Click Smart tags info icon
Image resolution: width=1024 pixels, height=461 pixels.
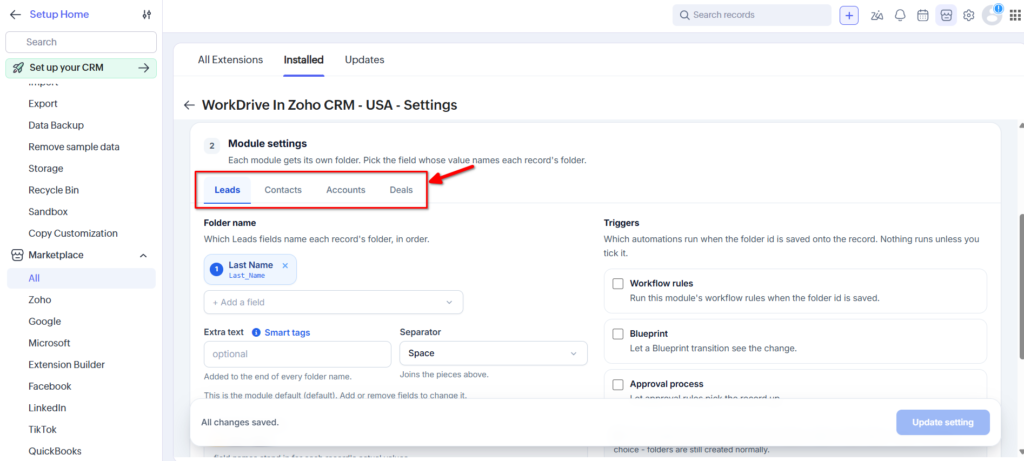click(256, 332)
